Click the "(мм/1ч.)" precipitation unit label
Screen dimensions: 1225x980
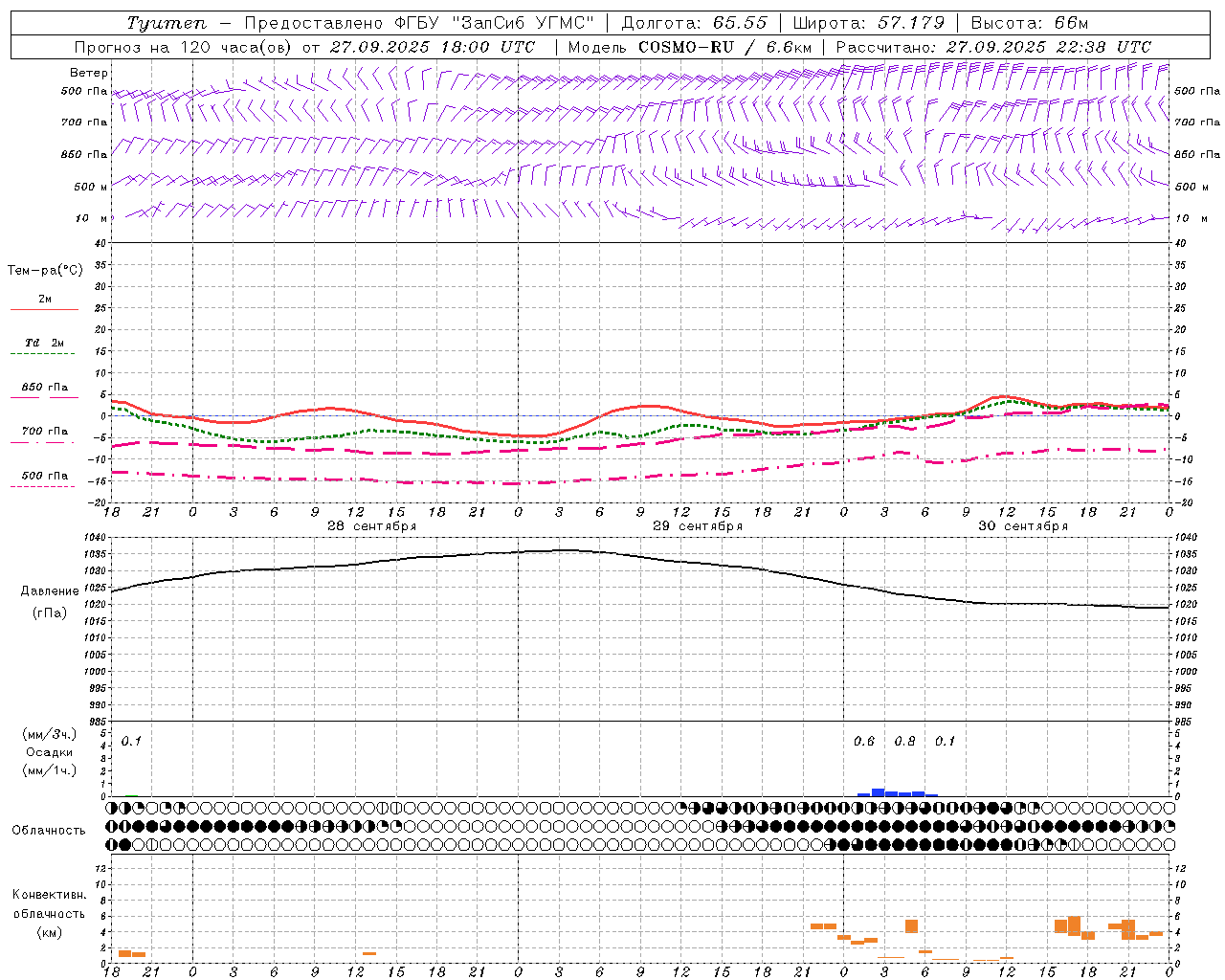pos(50,770)
